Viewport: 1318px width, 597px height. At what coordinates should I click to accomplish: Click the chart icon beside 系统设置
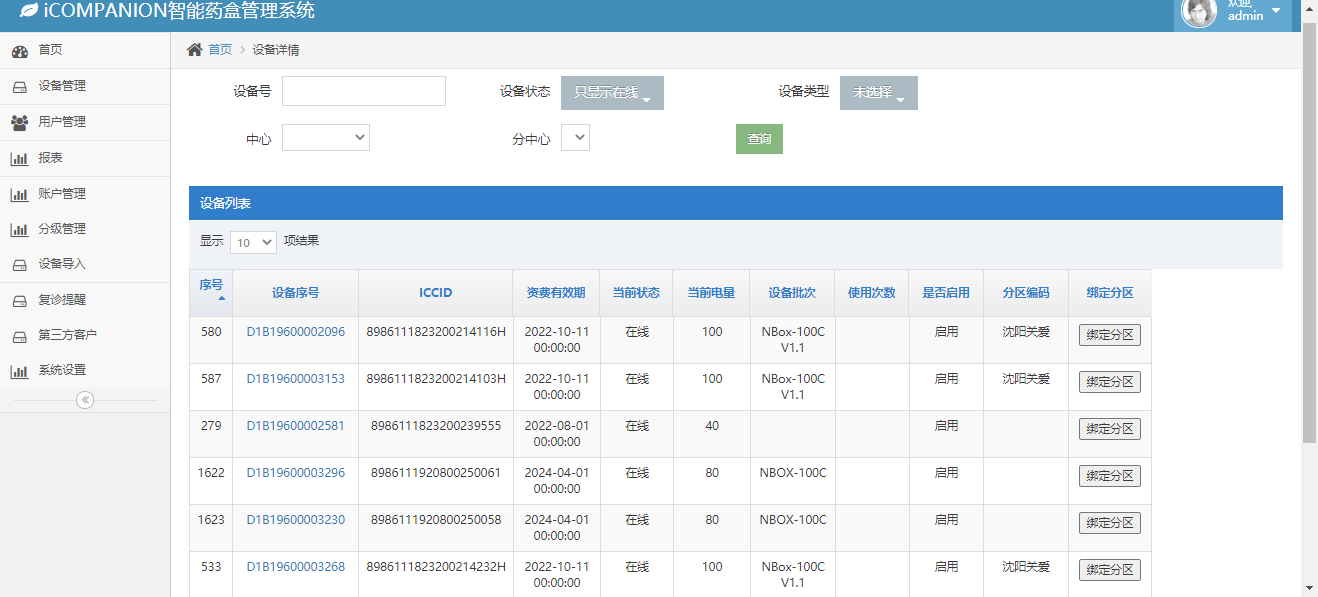pyautogui.click(x=19, y=371)
